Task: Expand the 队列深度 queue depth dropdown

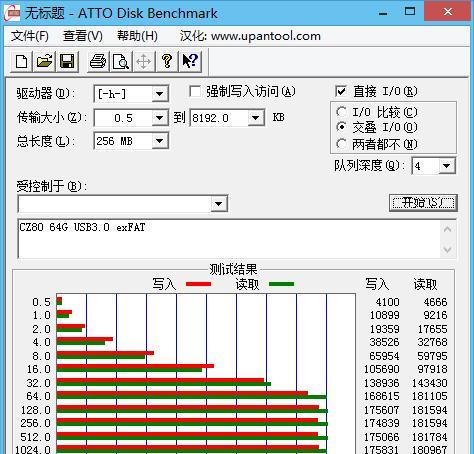Action: [446, 166]
